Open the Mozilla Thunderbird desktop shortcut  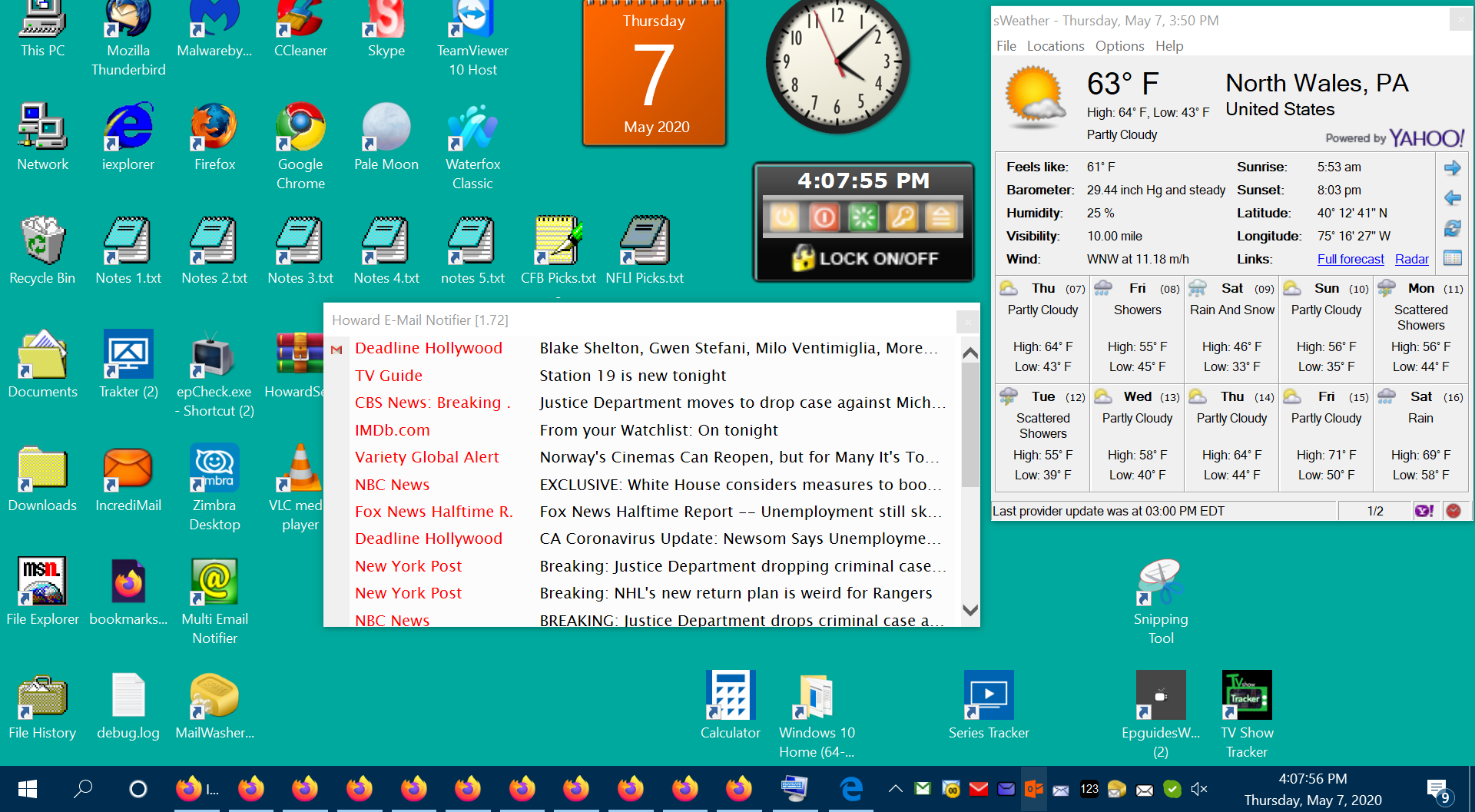[128, 38]
